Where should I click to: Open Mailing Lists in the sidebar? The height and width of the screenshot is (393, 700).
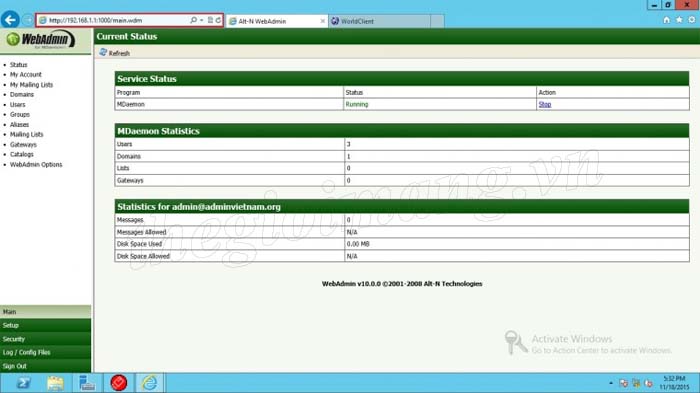26,134
